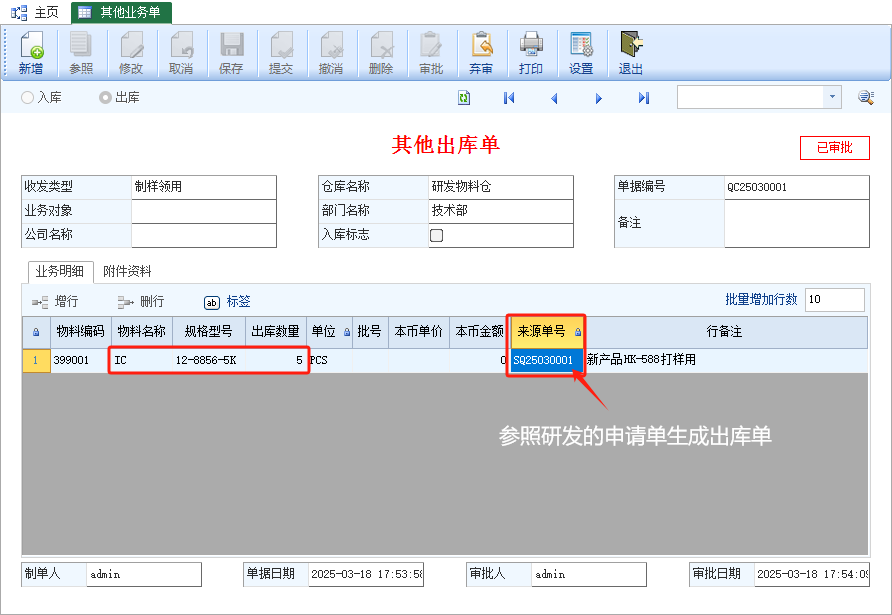The image size is (892, 615).
Task: Click the unit cell PCS
Action: click(329, 360)
